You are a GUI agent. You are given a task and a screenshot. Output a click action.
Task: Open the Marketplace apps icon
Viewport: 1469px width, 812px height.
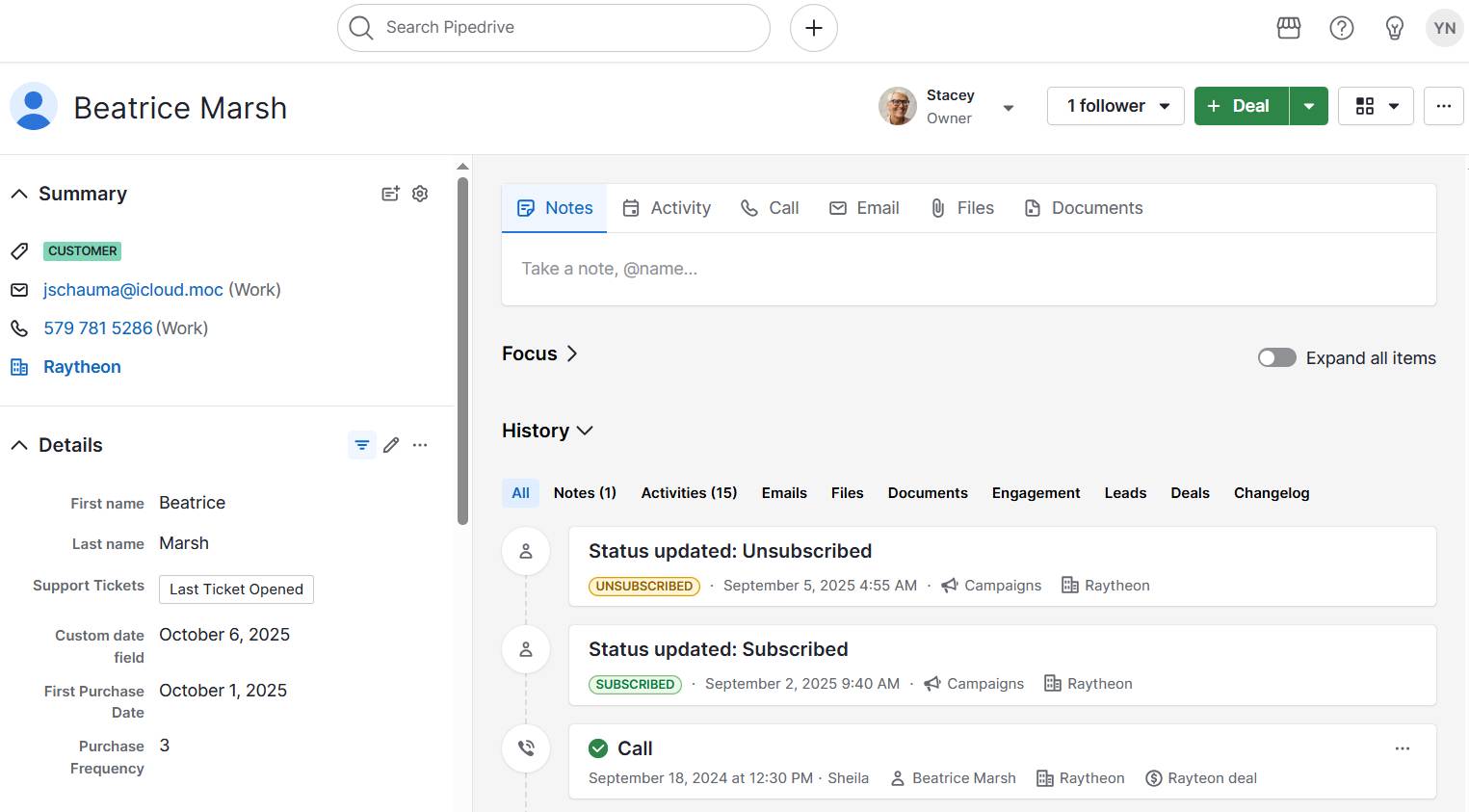click(x=1288, y=28)
